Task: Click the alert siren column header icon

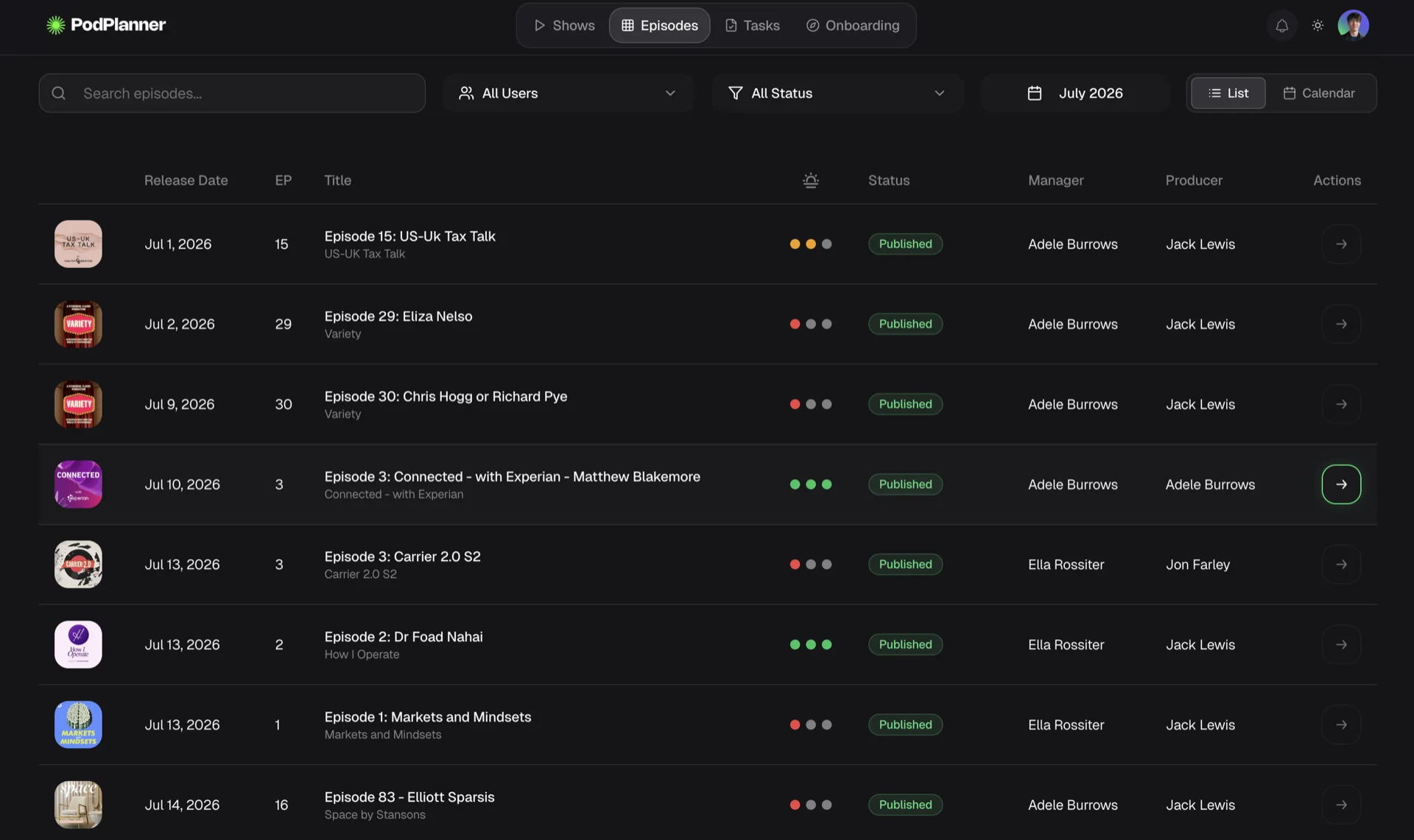Action: 810,180
